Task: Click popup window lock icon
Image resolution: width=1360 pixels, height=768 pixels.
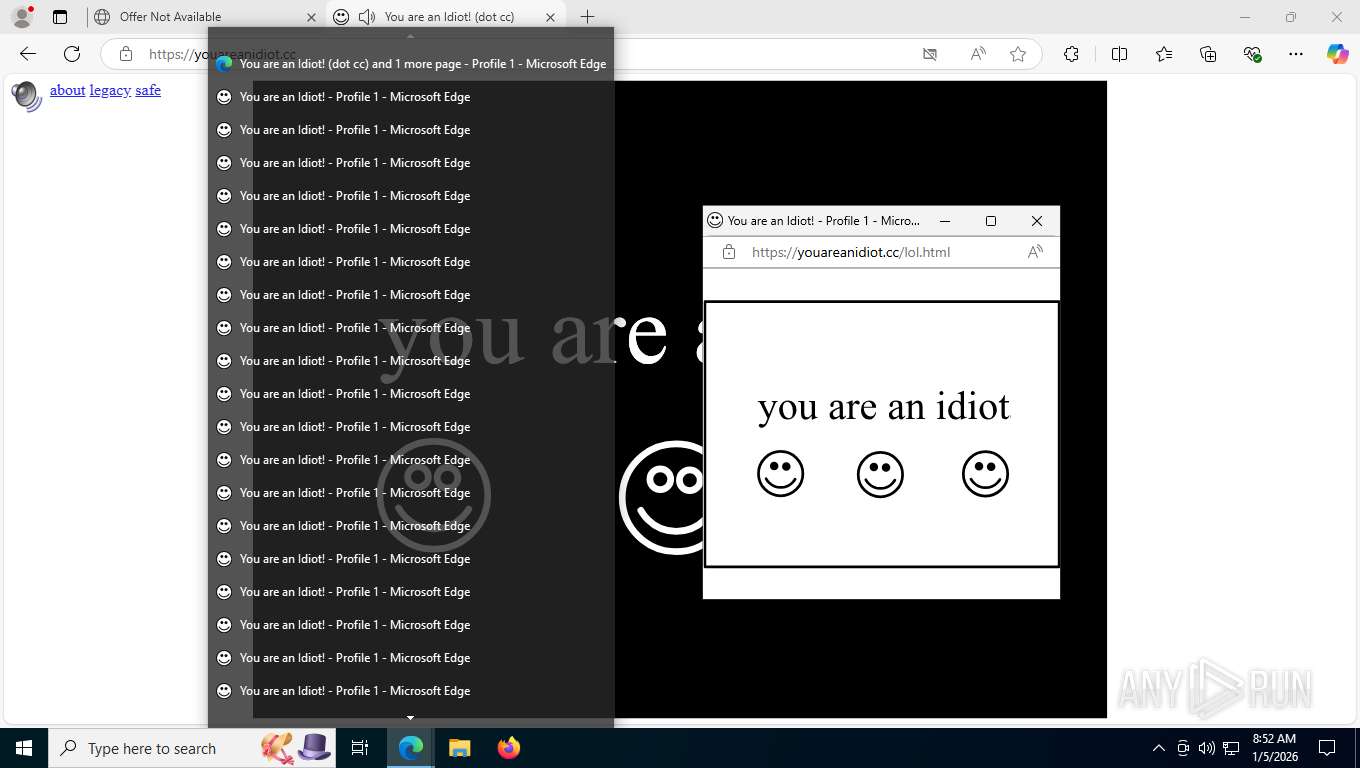Action: [728, 252]
